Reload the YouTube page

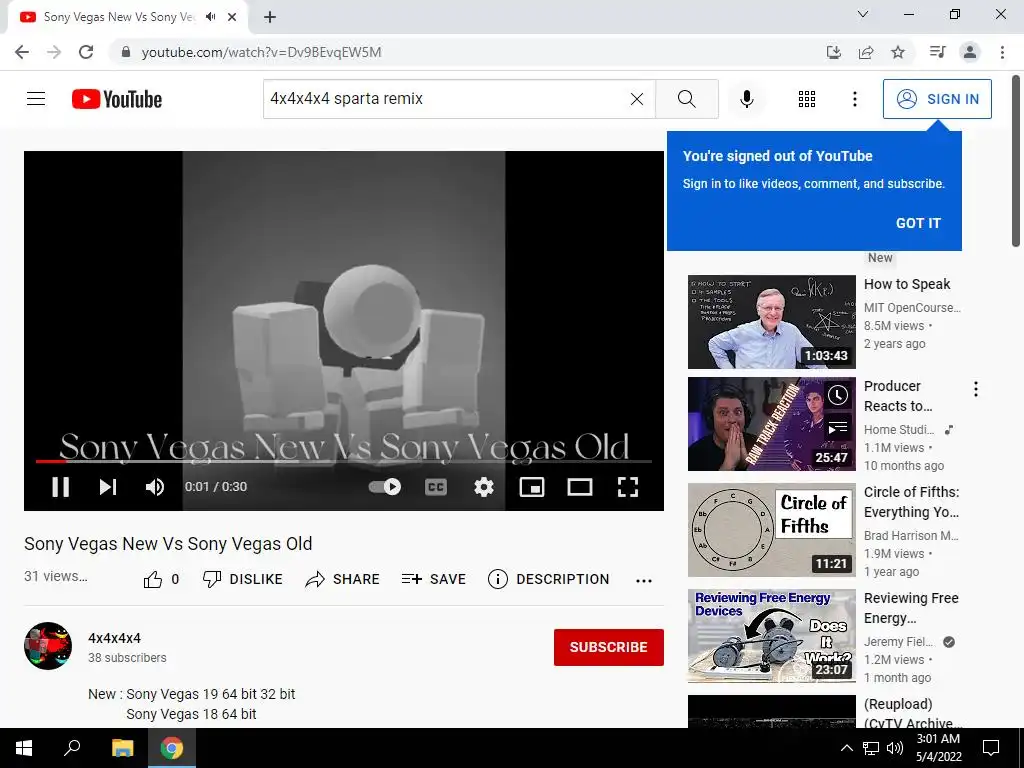[x=86, y=52]
